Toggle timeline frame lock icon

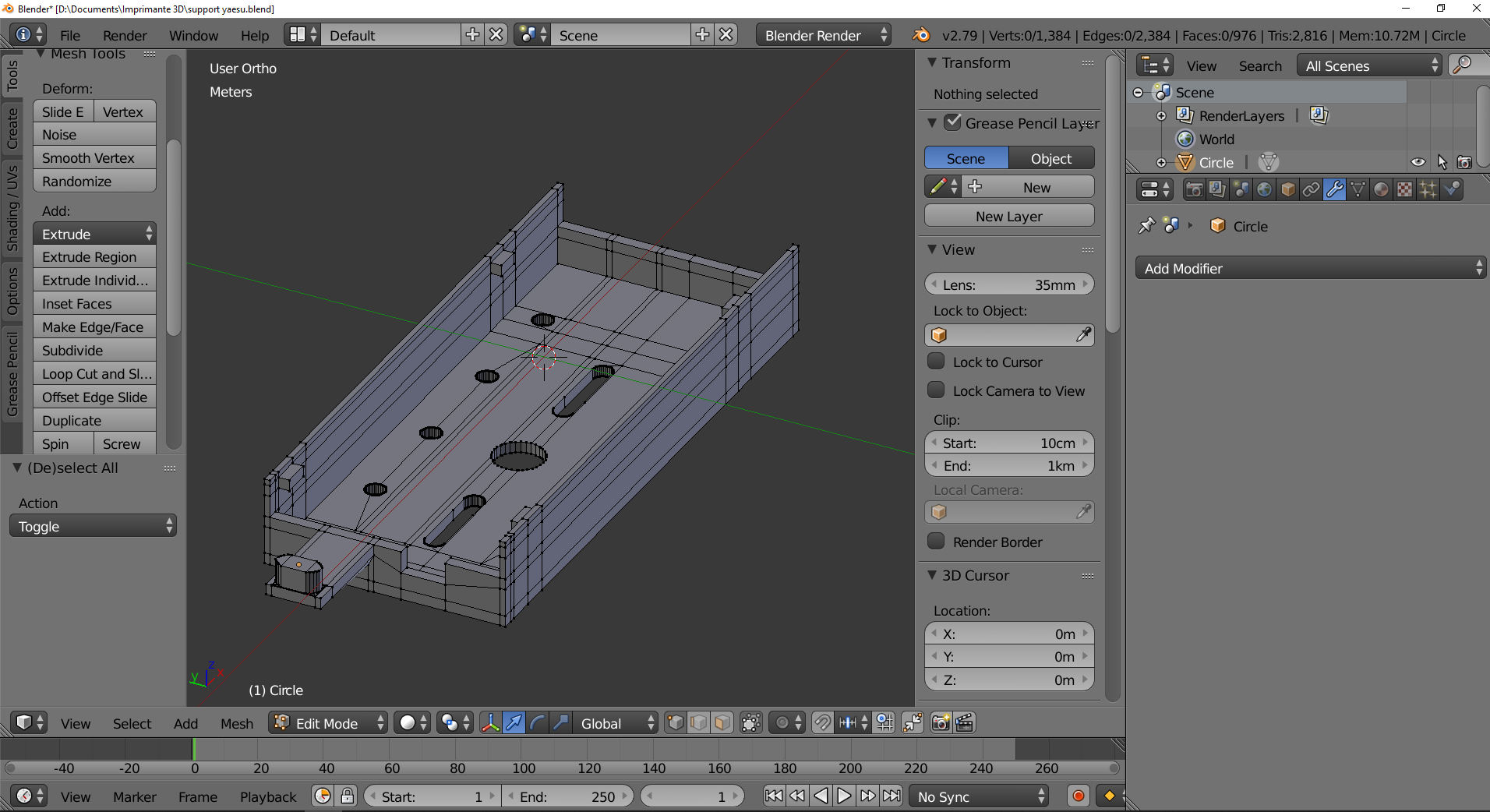pyautogui.click(x=348, y=796)
